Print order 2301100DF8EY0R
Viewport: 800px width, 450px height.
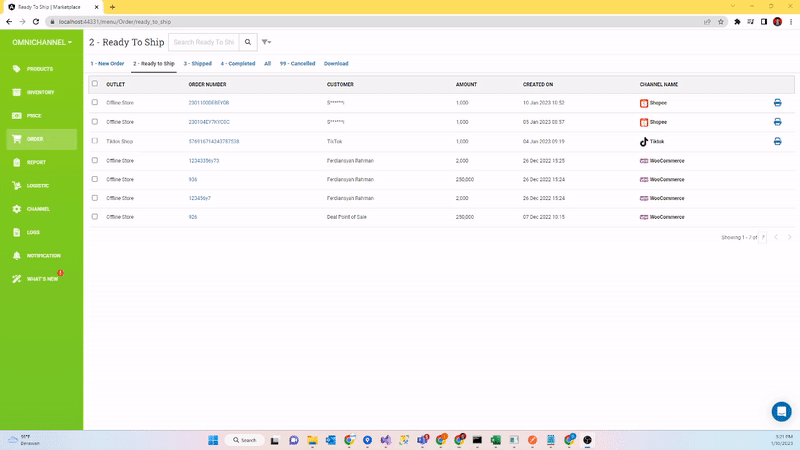coord(778,103)
